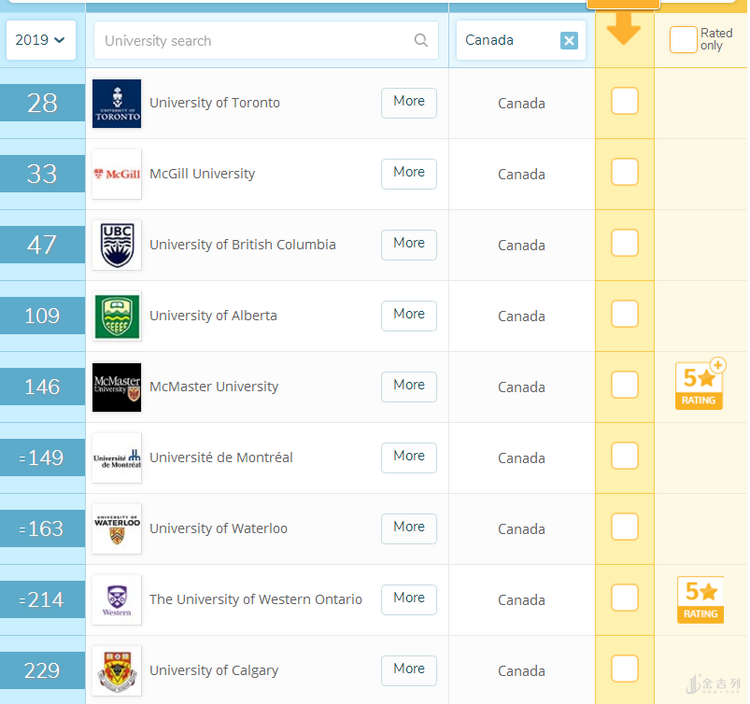Viewport: 750px width, 704px height.
Task: Tick the compare checkbox for University of Alberta
Action: 625,314
